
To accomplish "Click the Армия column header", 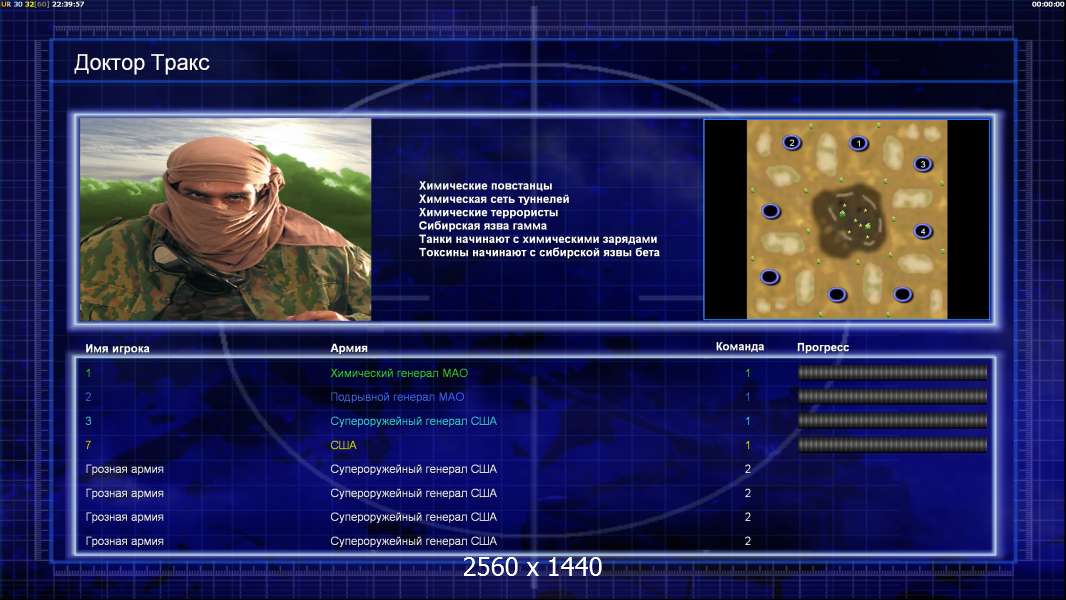I will pos(349,348).
